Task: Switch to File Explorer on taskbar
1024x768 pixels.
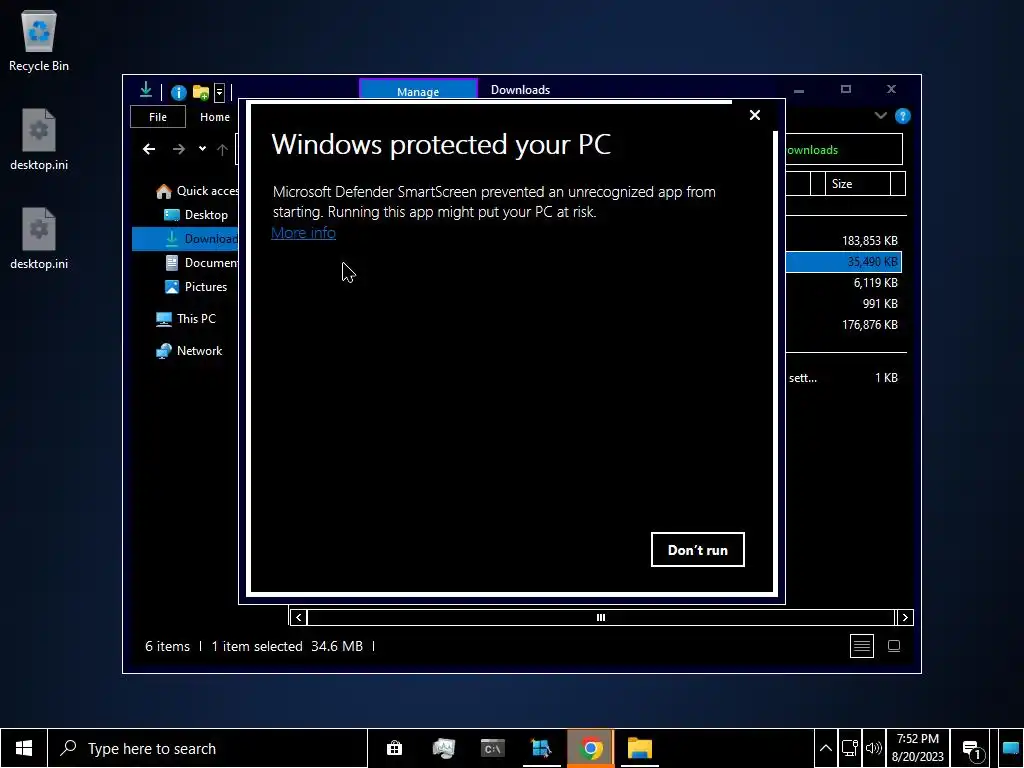Action: click(639, 748)
